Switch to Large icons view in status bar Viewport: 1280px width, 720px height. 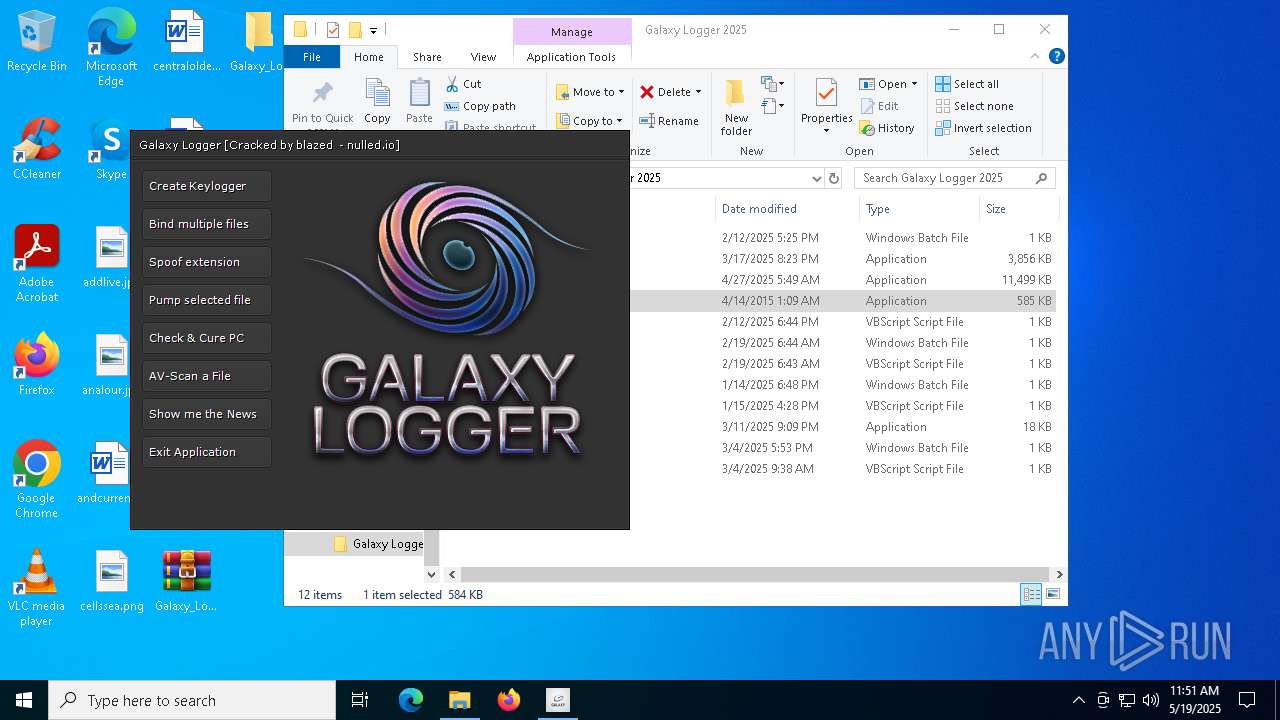pyautogui.click(x=1053, y=594)
